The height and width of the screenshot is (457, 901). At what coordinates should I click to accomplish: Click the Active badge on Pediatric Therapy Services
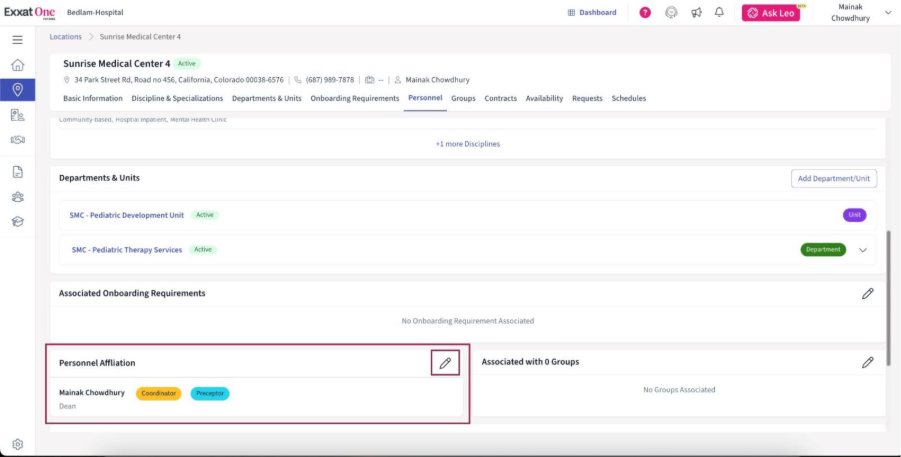click(203, 249)
